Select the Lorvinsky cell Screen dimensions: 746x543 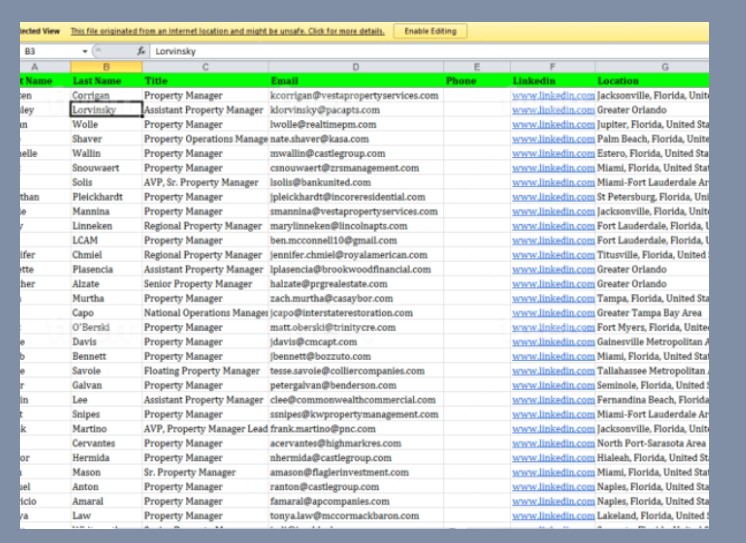(x=106, y=110)
